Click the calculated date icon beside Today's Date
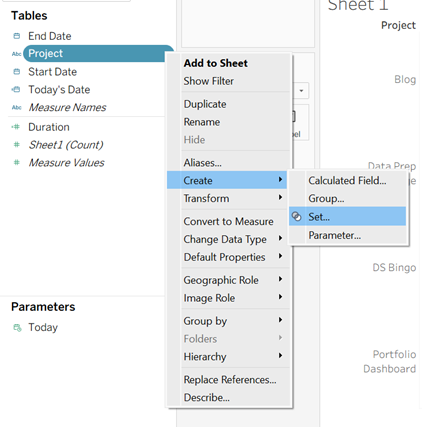The width and height of the screenshot is (422, 427). coord(16,89)
